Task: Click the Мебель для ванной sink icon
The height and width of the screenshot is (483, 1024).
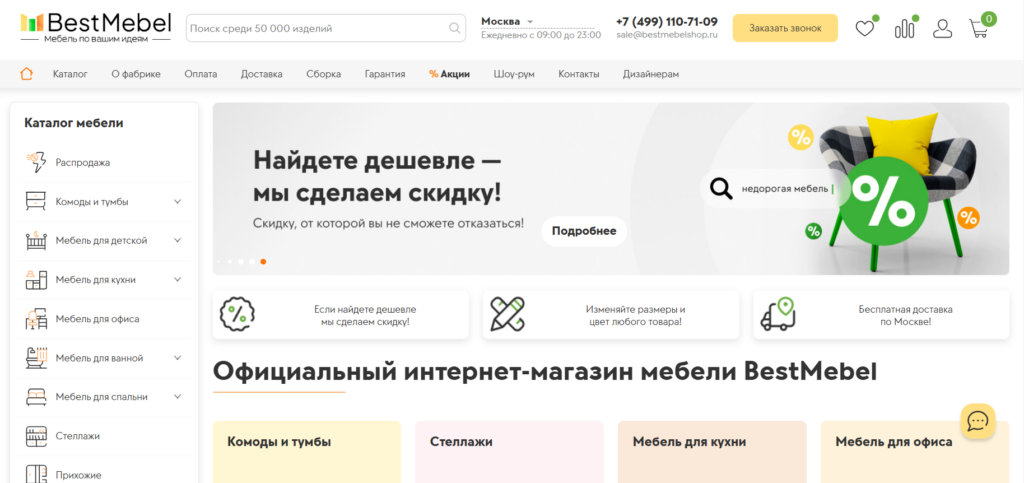Action: coord(36,358)
